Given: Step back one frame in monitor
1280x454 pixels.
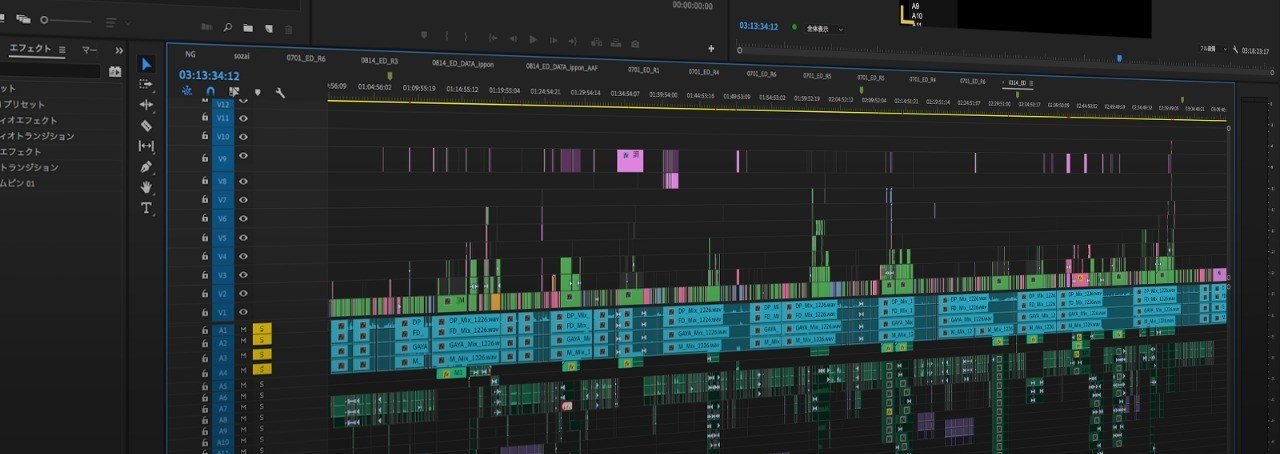Looking at the screenshot, I should click(514, 39).
